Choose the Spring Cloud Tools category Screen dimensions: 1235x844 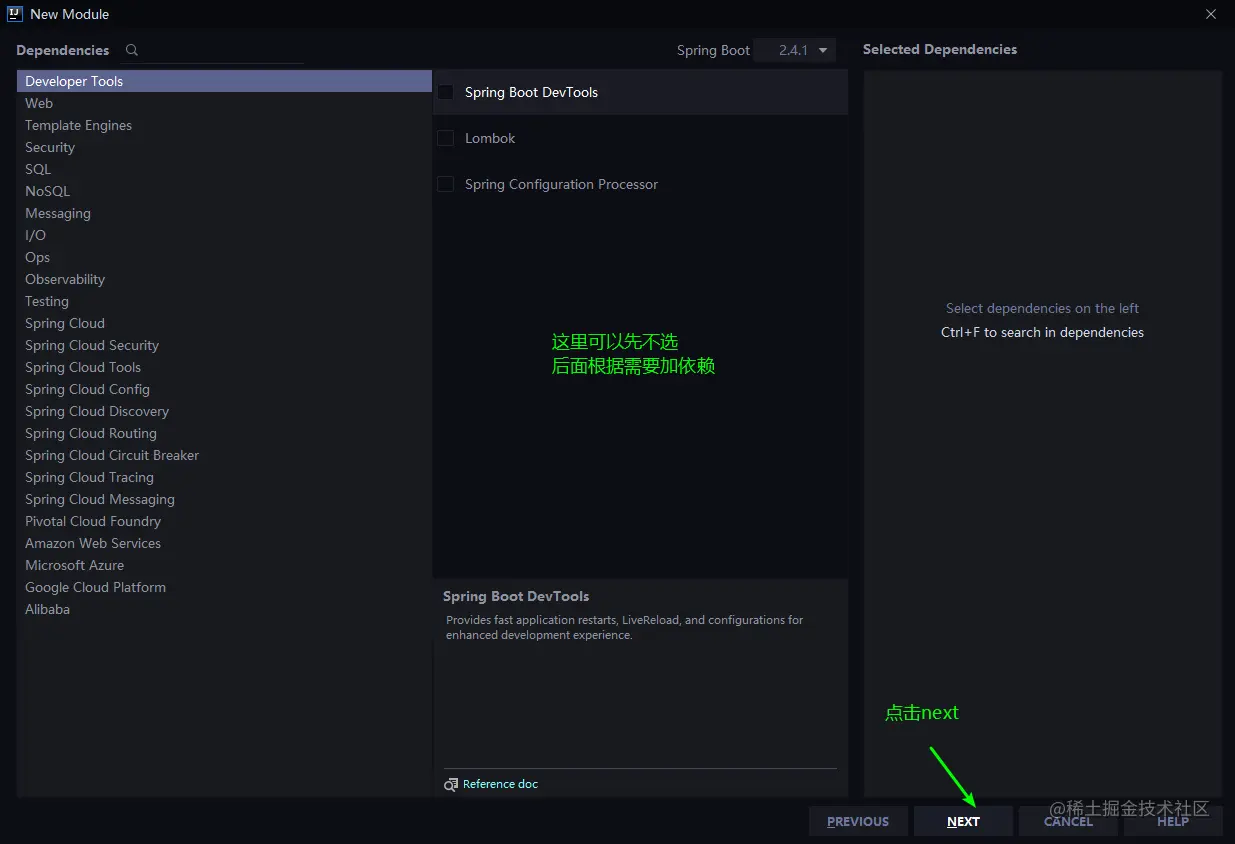click(x=224, y=367)
